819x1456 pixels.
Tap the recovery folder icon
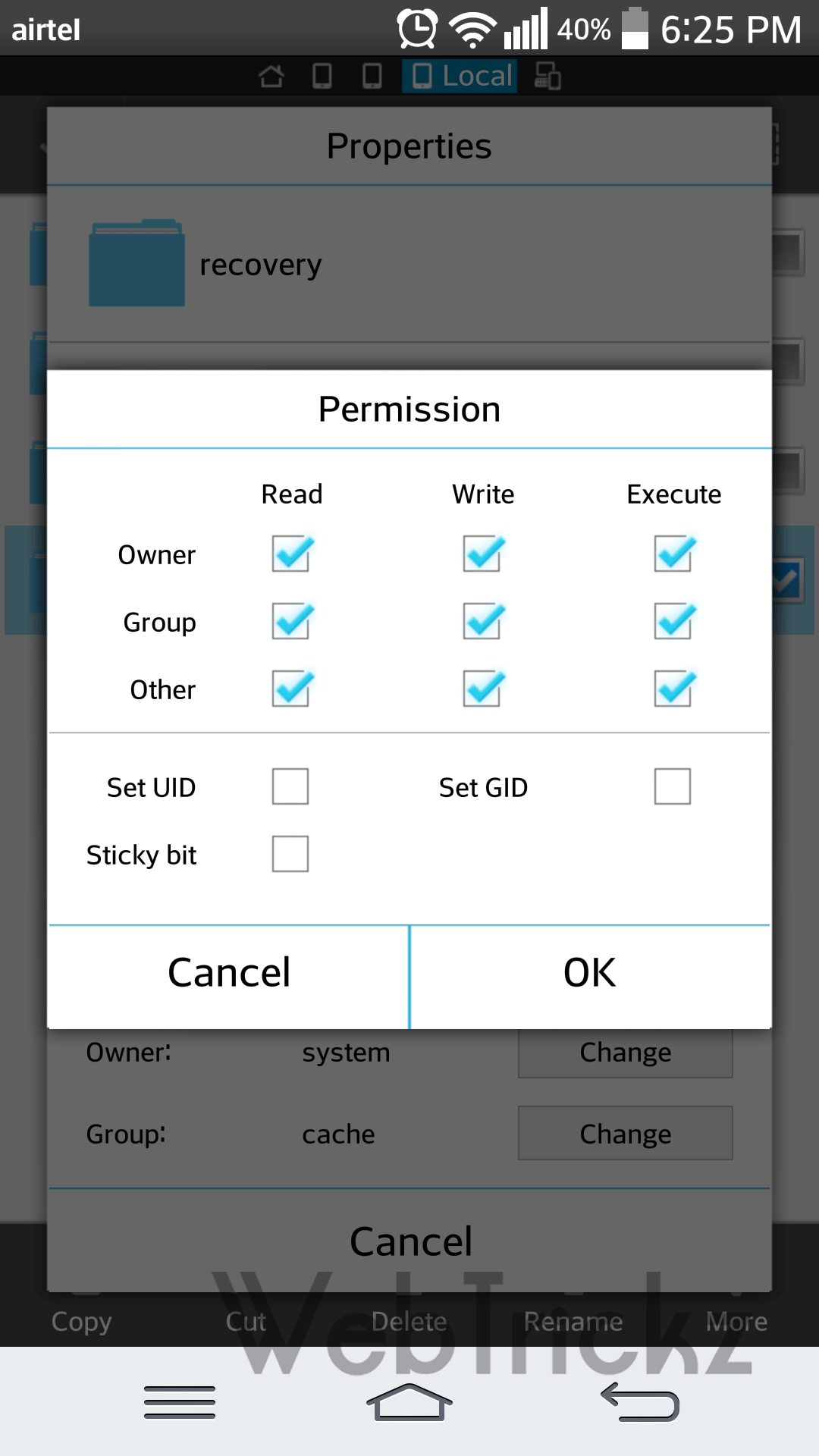tap(136, 263)
